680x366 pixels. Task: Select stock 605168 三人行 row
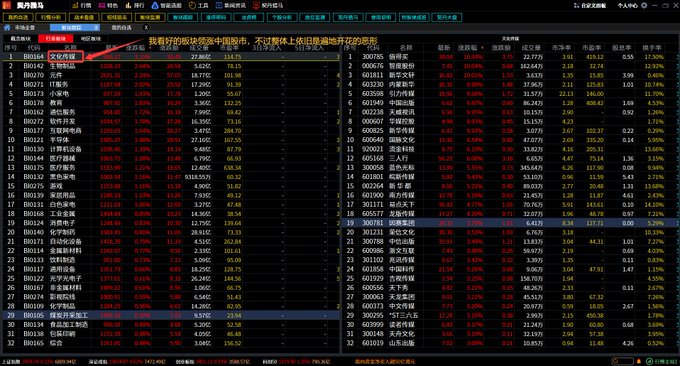510,158
